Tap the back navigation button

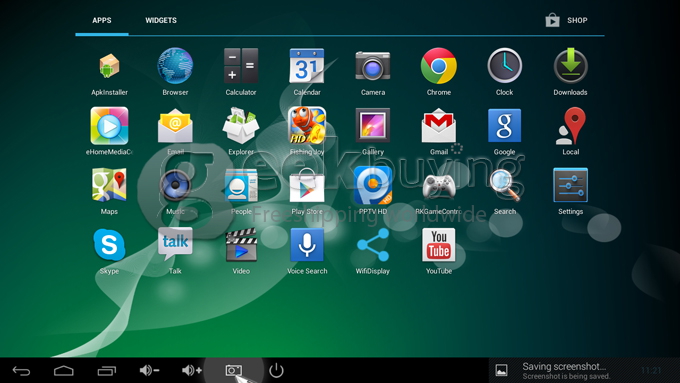(21, 371)
